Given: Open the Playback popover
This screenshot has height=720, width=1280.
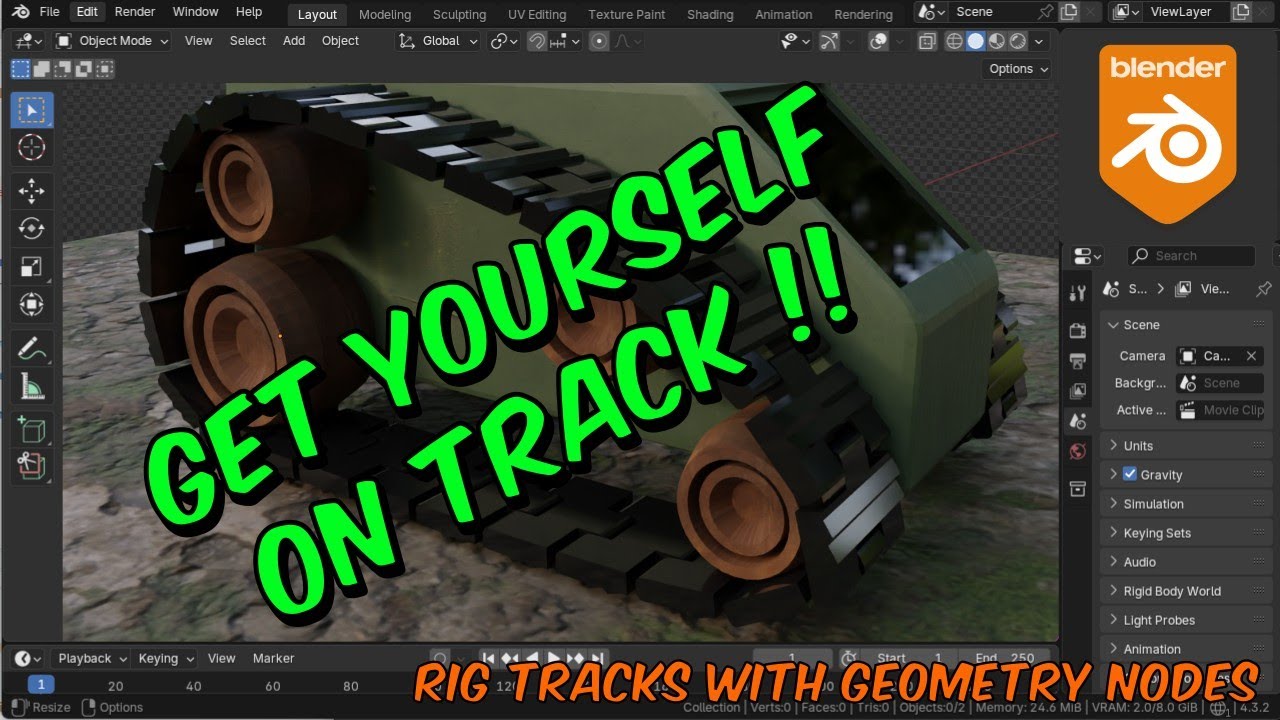Looking at the screenshot, I should (91, 658).
